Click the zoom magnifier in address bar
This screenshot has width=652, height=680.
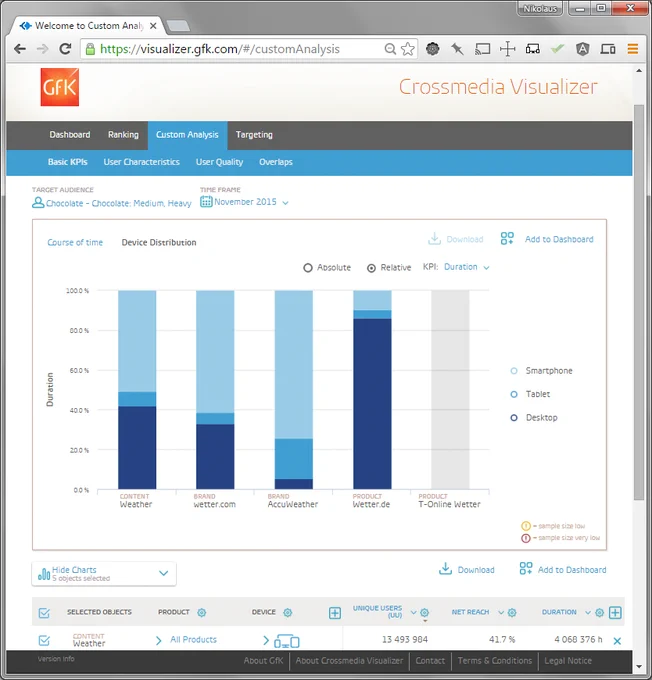tap(390, 49)
